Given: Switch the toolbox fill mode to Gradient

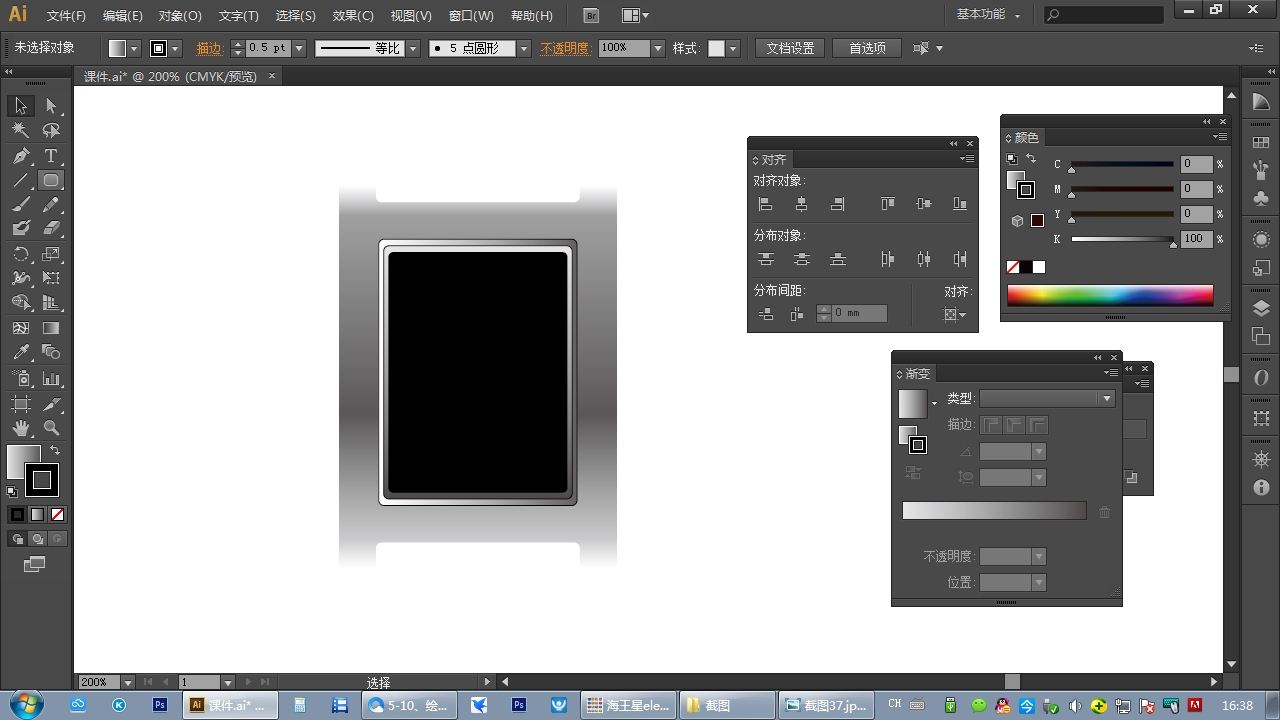Looking at the screenshot, I should [37, 515].
